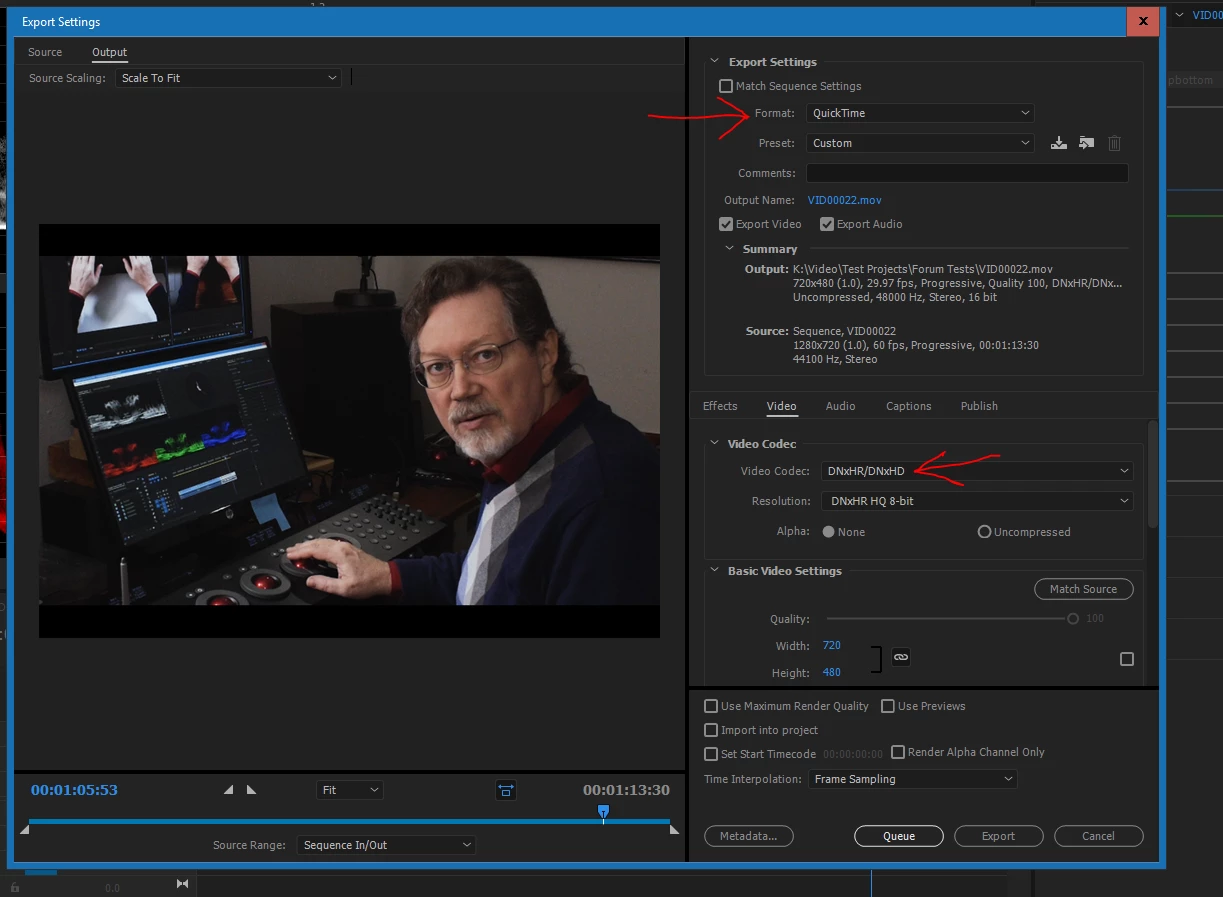Click the video preview image
Viewport: 1223px width, 897px height.
click(349, 431)
